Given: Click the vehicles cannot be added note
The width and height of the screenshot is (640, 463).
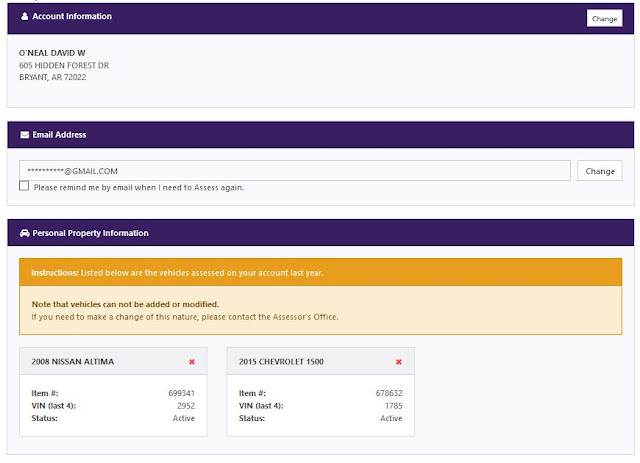Looking at the screenshot, I should [x=125, y=304].
